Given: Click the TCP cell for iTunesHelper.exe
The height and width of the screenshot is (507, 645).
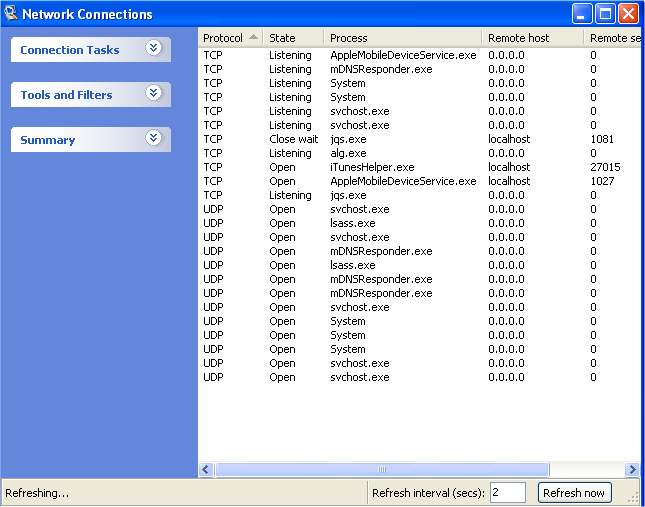Looking at the screenshot, I should pyautogui.click(x=213, y=167).
